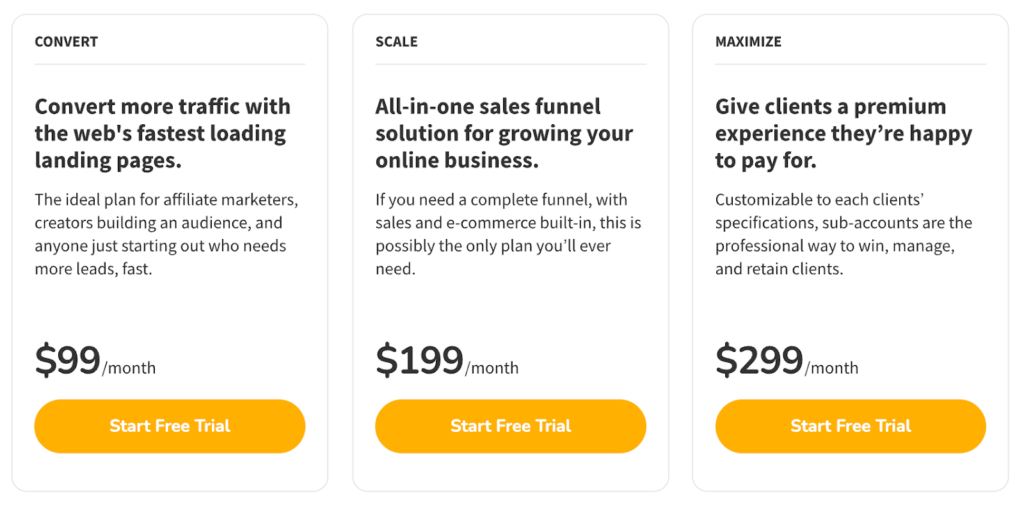Click the 'All-in-one sales funnel' heading

tap(503, 133)
